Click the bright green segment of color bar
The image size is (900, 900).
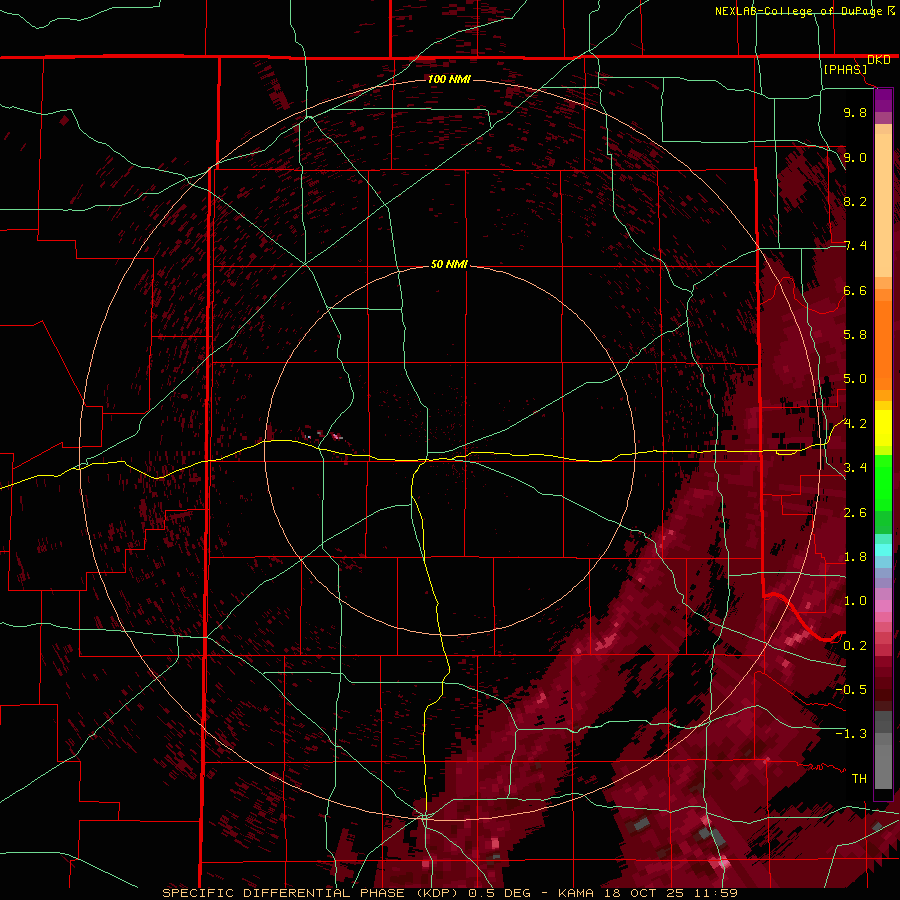point(883,483)
